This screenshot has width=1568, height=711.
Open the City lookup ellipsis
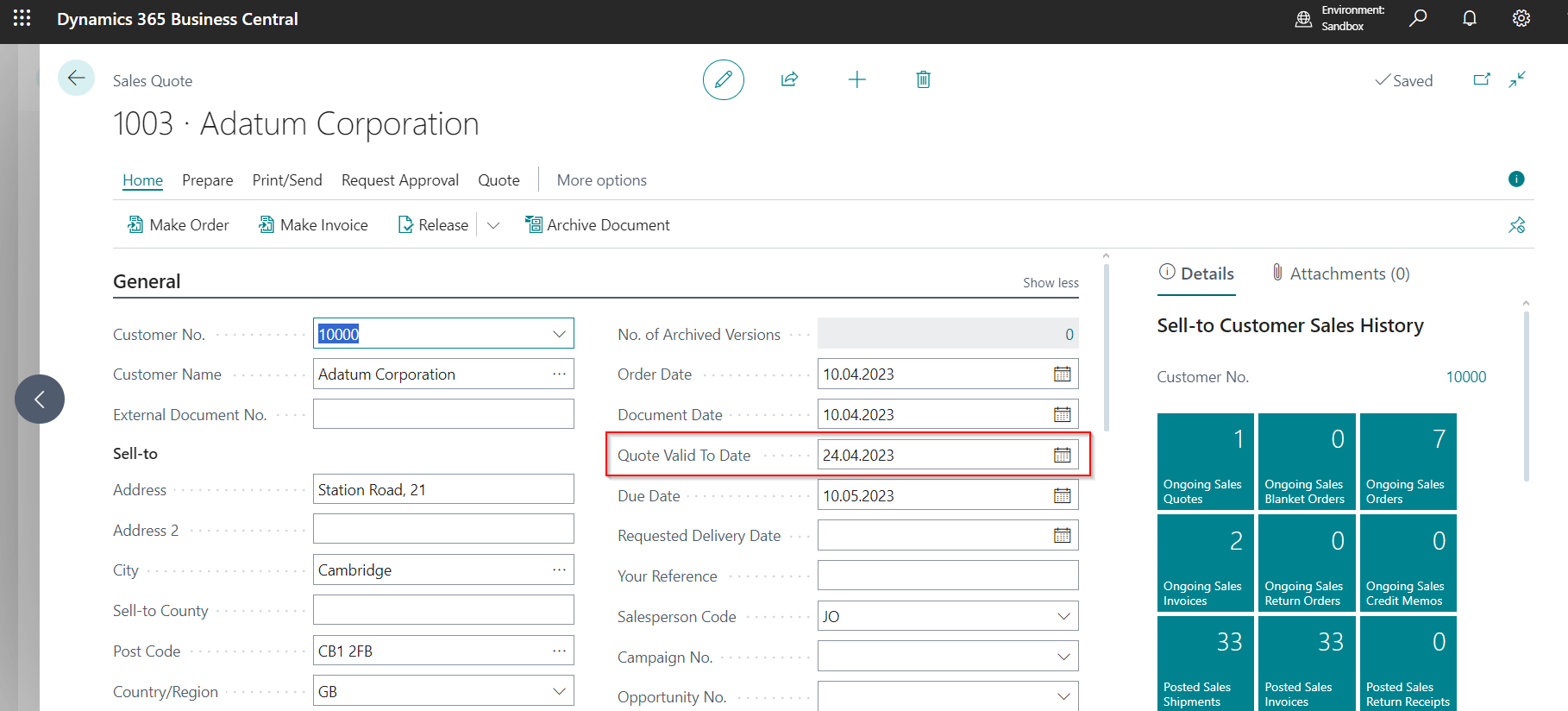tap(559, 570)
